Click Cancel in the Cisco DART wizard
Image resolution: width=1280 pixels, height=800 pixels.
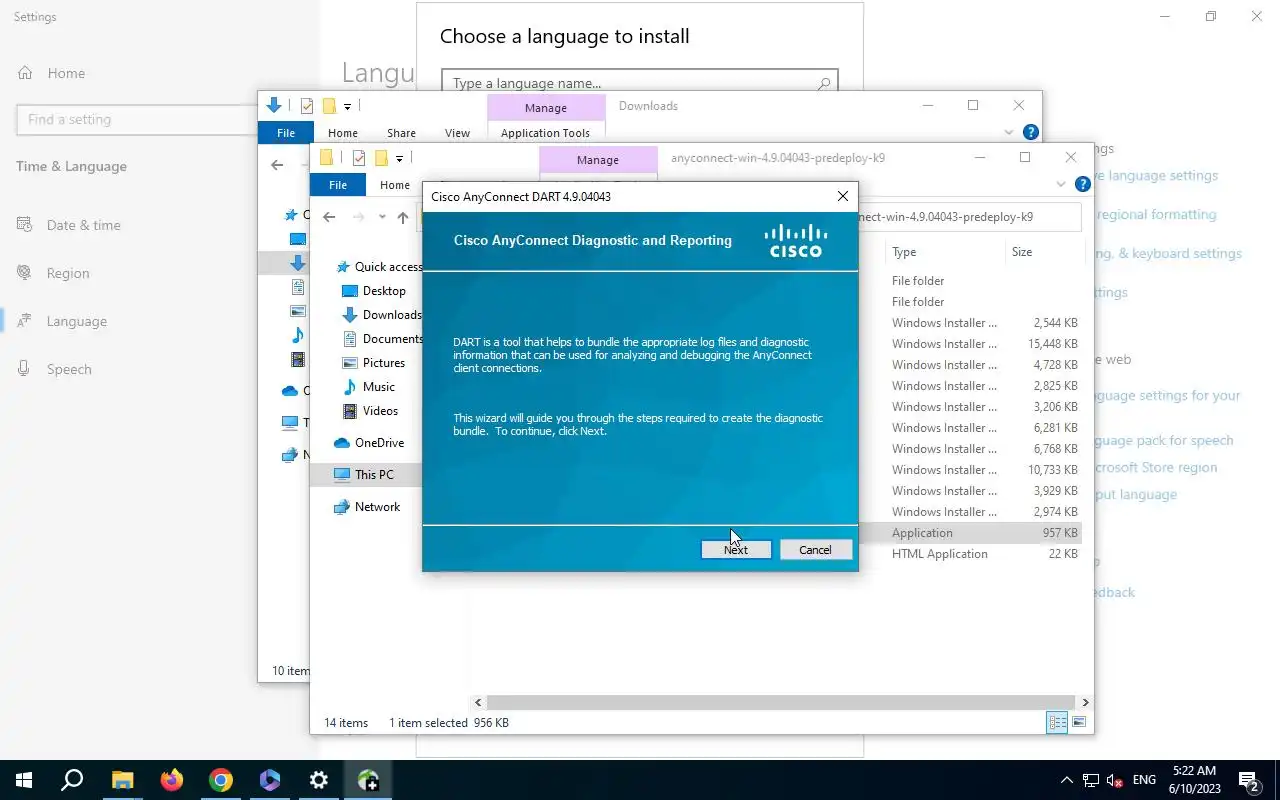815,550
